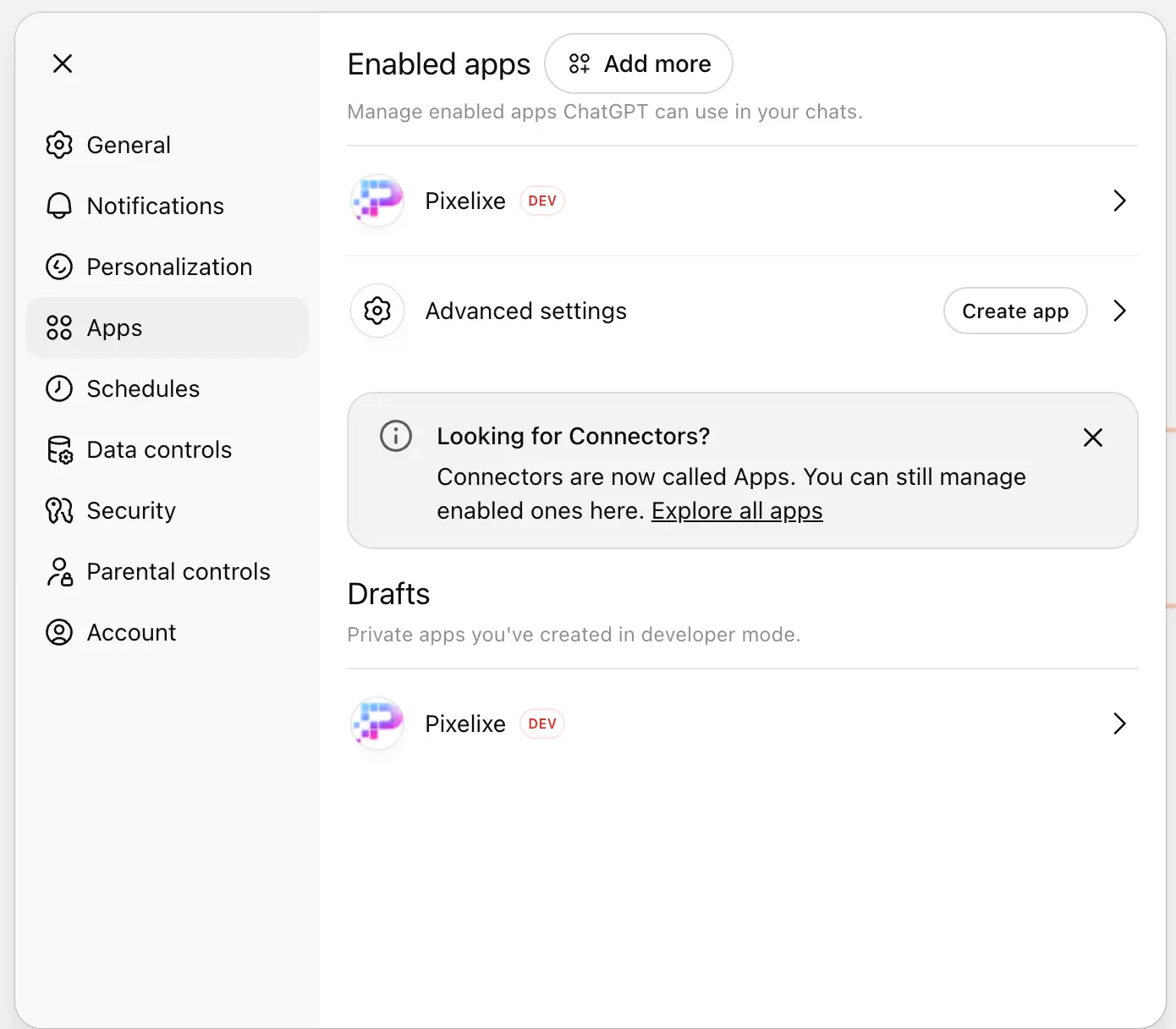This screenshot has height=1029, width=1176.
Task: Expand the enabled Pixelixe app details
Action: [1118, 201]
